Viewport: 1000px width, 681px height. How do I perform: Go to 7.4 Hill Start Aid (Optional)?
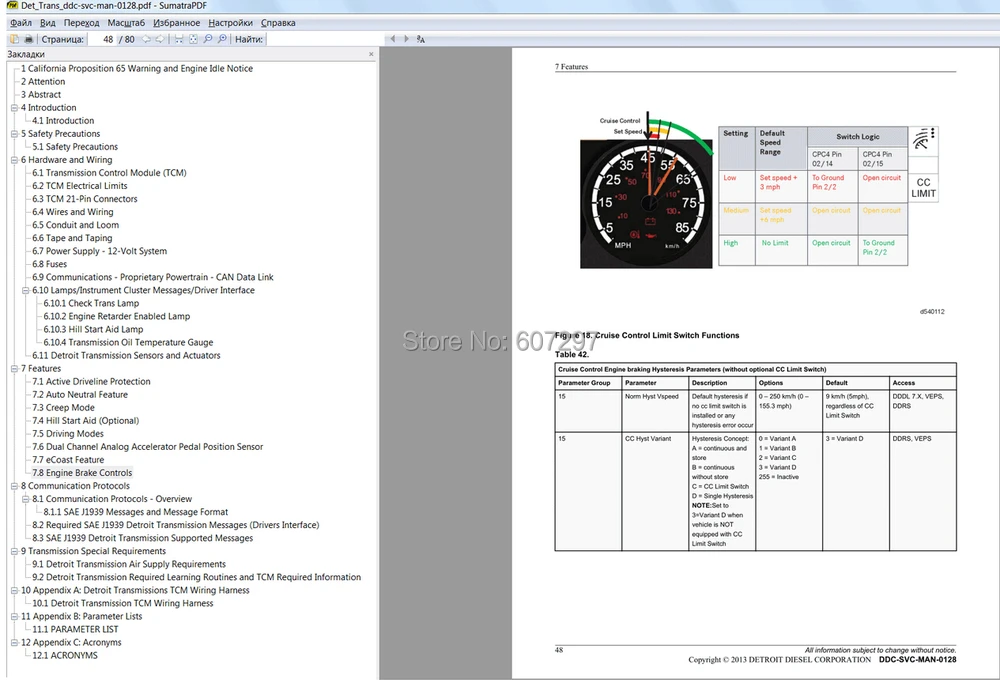[x=85, y=421]
